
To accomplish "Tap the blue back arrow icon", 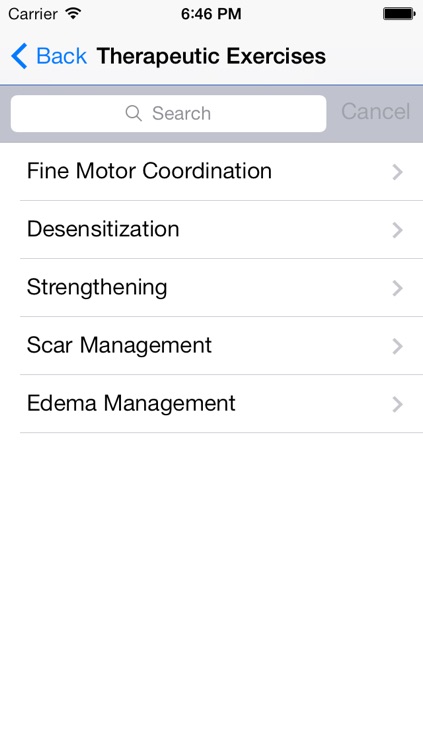I will click(x=19, y=56).
